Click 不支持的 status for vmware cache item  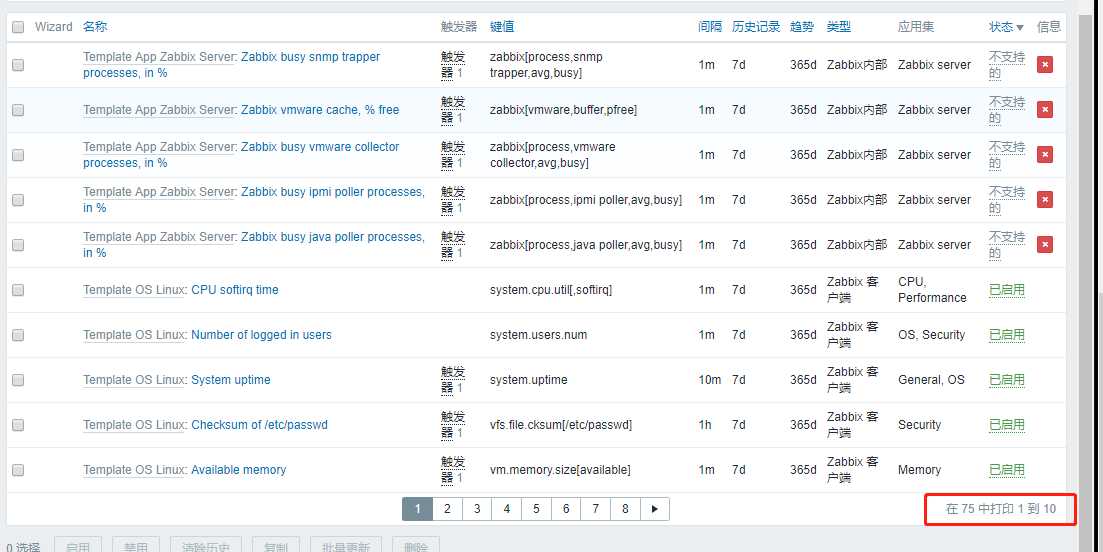click(x=1007, y=110)
